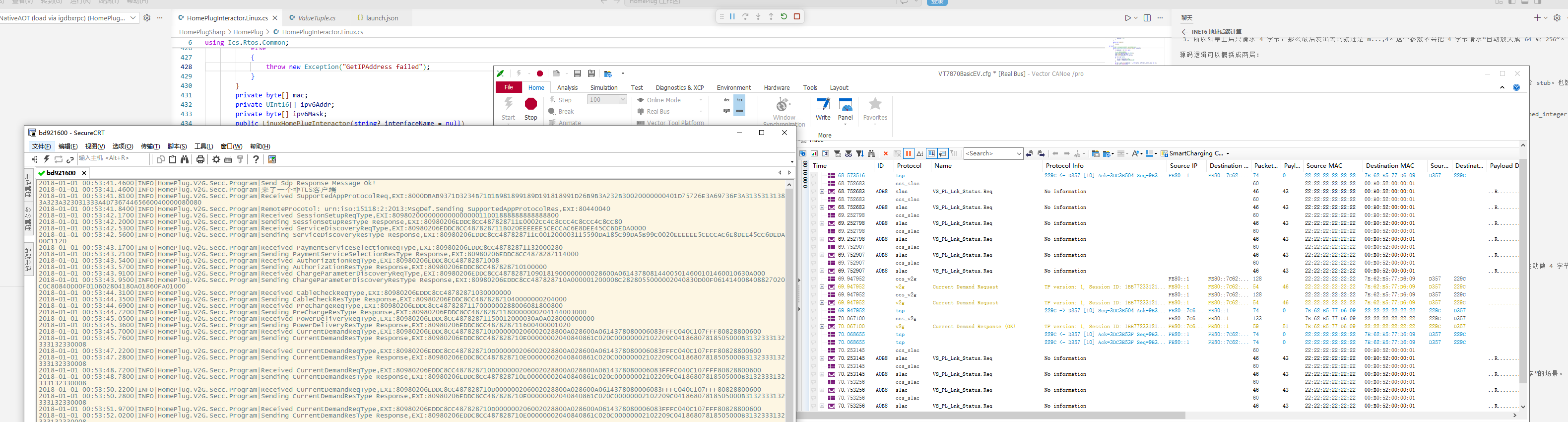
Task: Open the Trace Search combo box dropdown
Action: (x=1019, y=153)
